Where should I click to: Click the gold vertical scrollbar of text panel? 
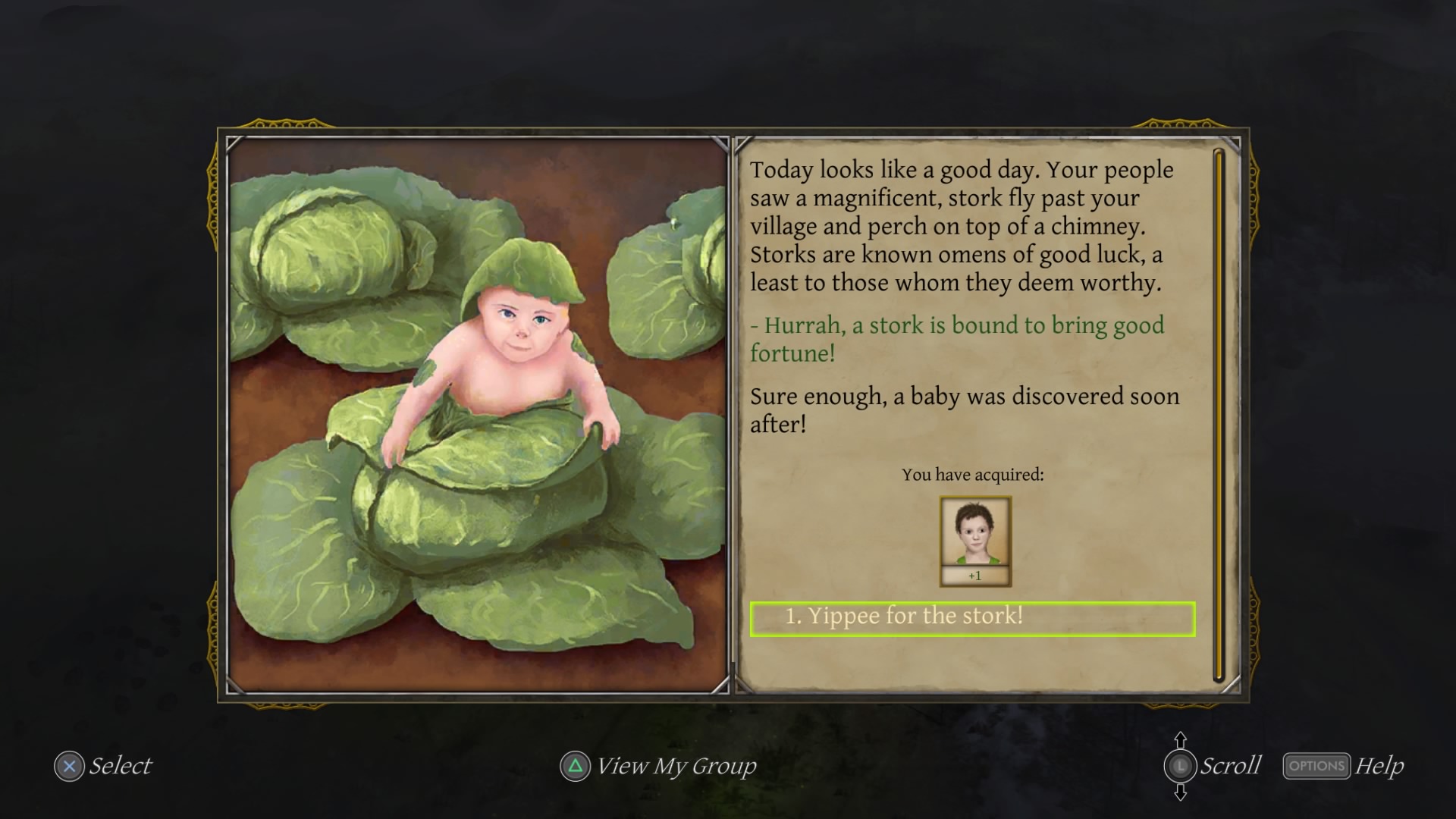[x=1219, y=416]
